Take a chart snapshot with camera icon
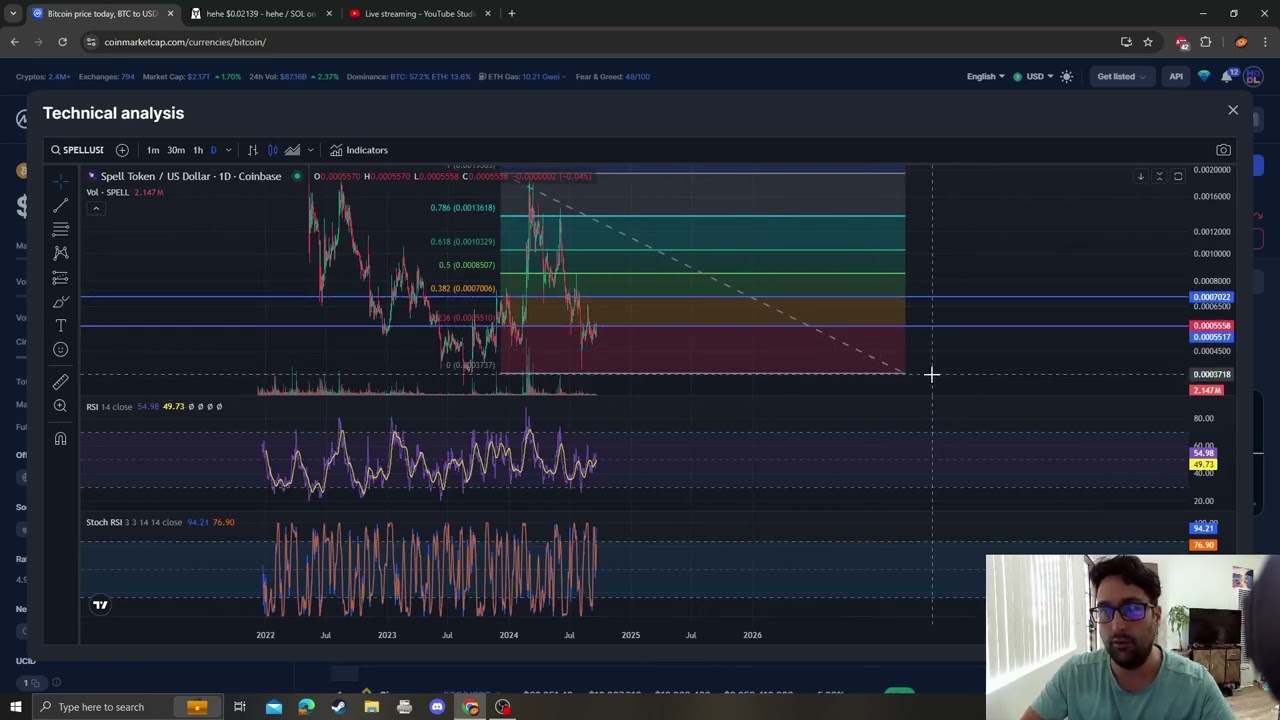 coord(1223,150)
